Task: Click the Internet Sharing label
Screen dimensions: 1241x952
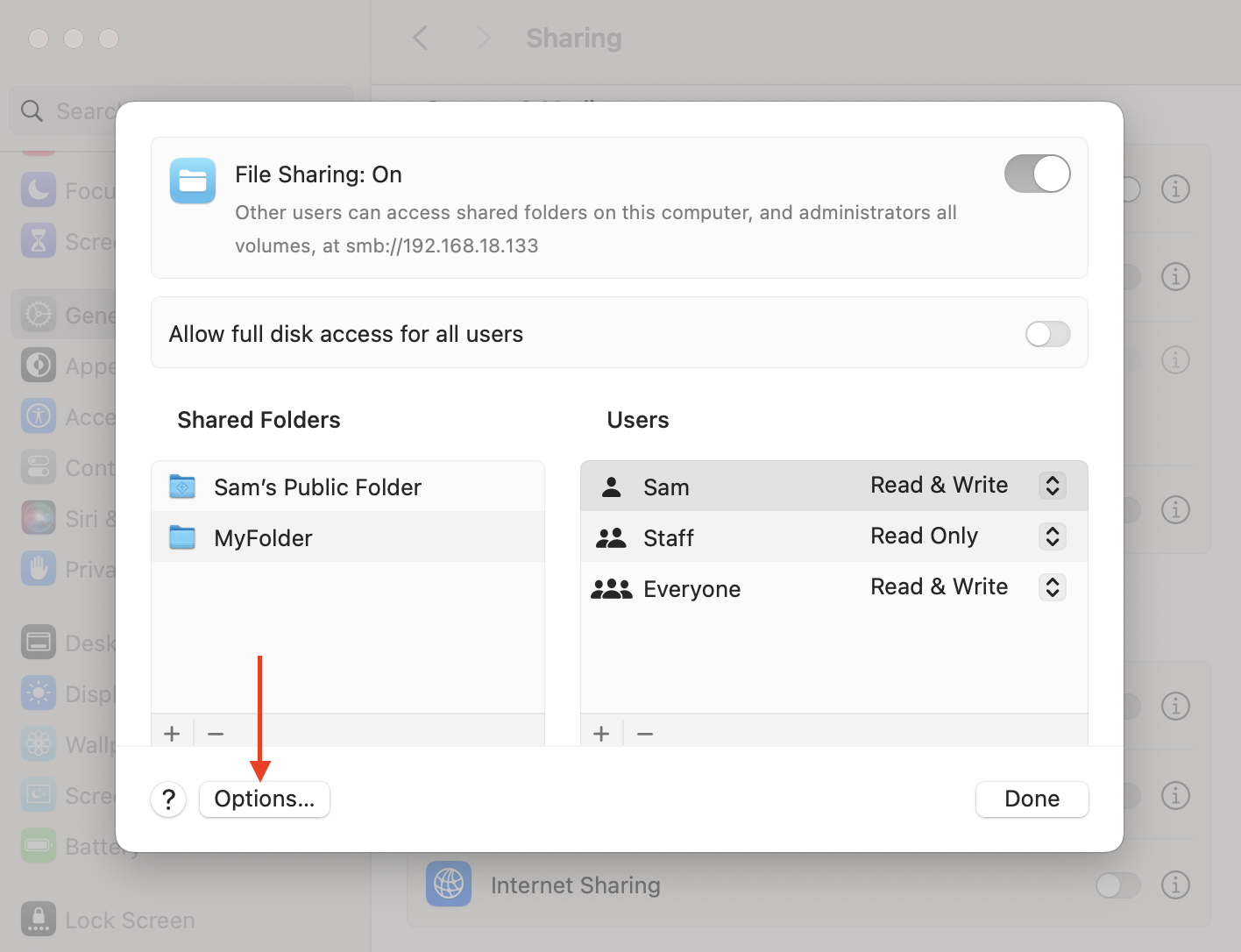Action: coord(576,885)
